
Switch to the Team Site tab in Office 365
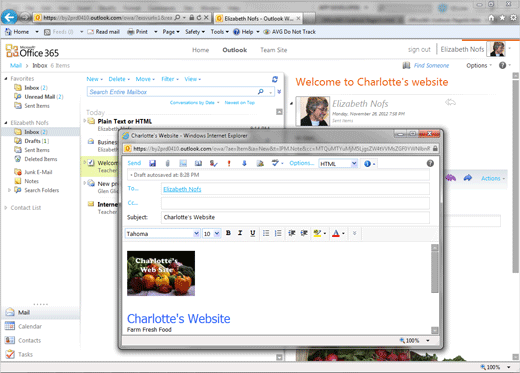pyautogui.click(x=274, y=50)
